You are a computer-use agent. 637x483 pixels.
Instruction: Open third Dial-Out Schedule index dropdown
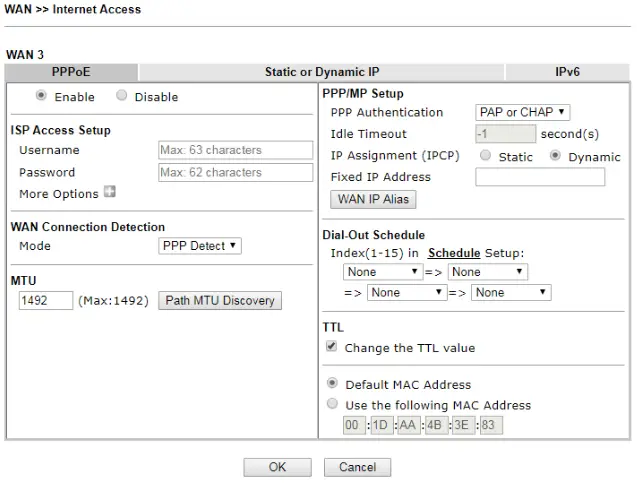pyautogui.click(x=406, y=292)
